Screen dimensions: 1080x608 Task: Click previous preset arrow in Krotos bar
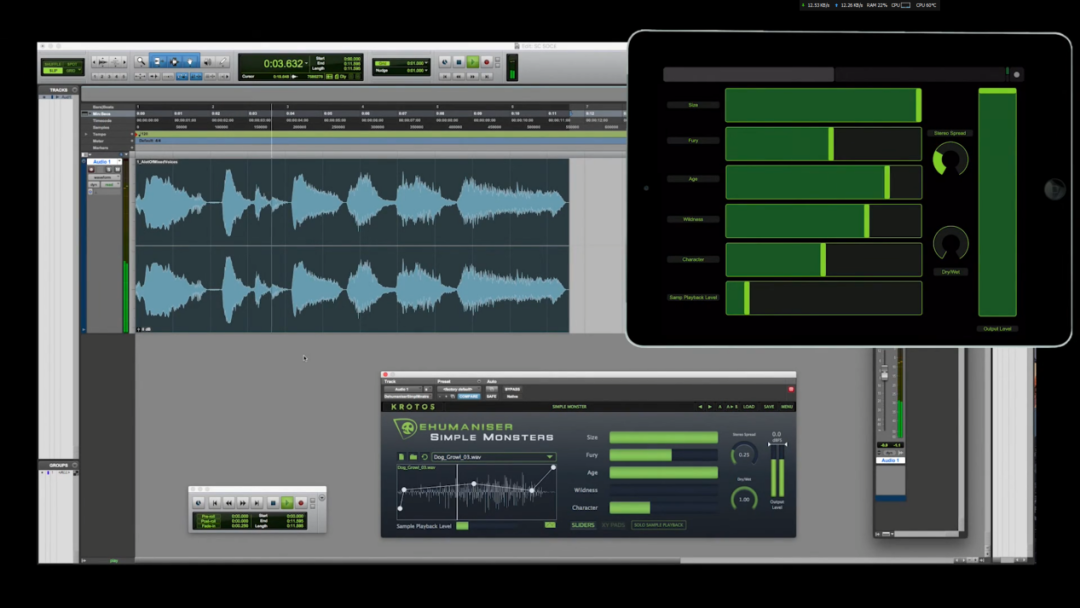pyautogui.click(x=700, y=406)
